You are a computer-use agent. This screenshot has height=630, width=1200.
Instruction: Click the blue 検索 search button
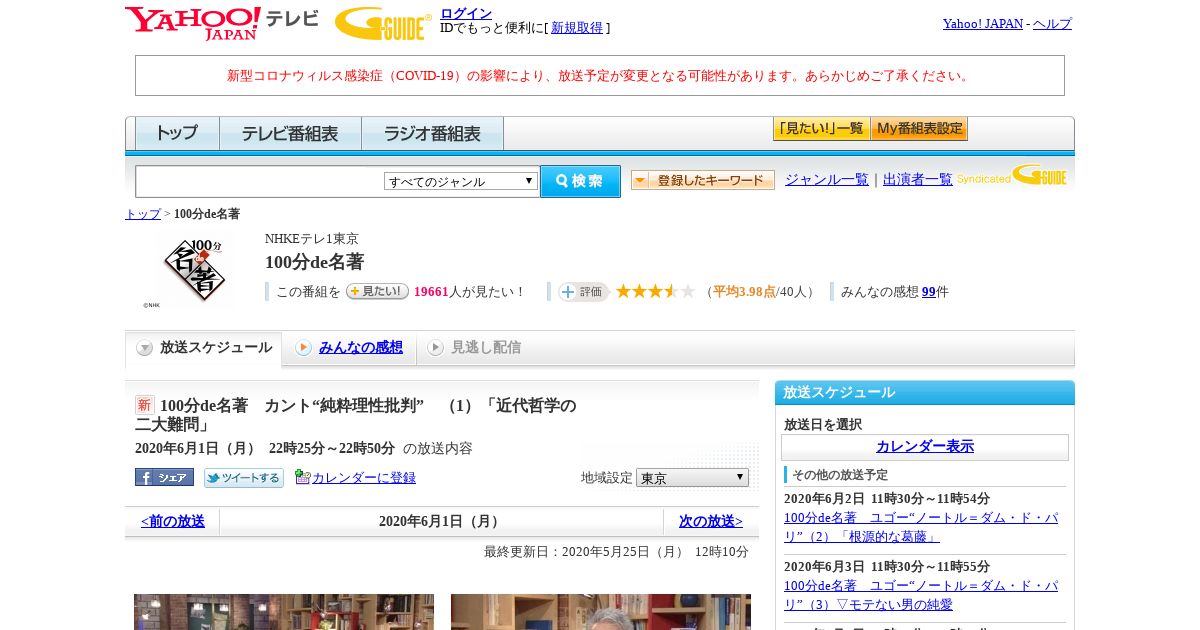pyautogui.click(x=580, y=181)
